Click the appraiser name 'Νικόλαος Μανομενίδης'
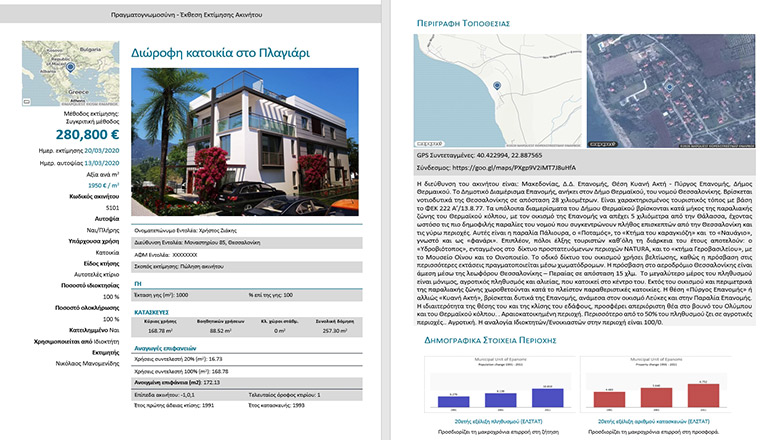770x440 pixels. click(x=87, y=363)
